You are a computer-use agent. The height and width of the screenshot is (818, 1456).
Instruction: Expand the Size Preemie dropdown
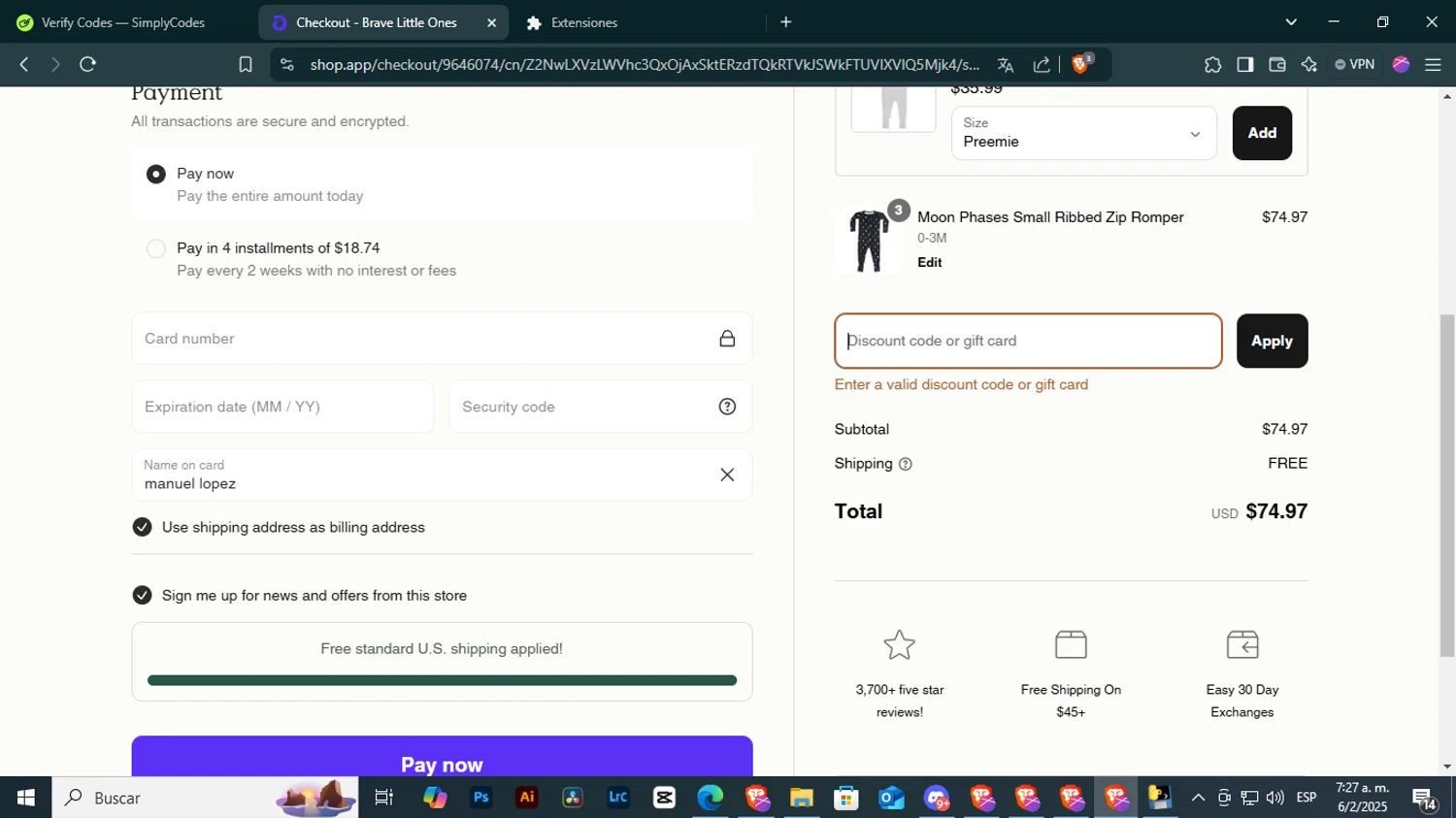[1084, 133]
